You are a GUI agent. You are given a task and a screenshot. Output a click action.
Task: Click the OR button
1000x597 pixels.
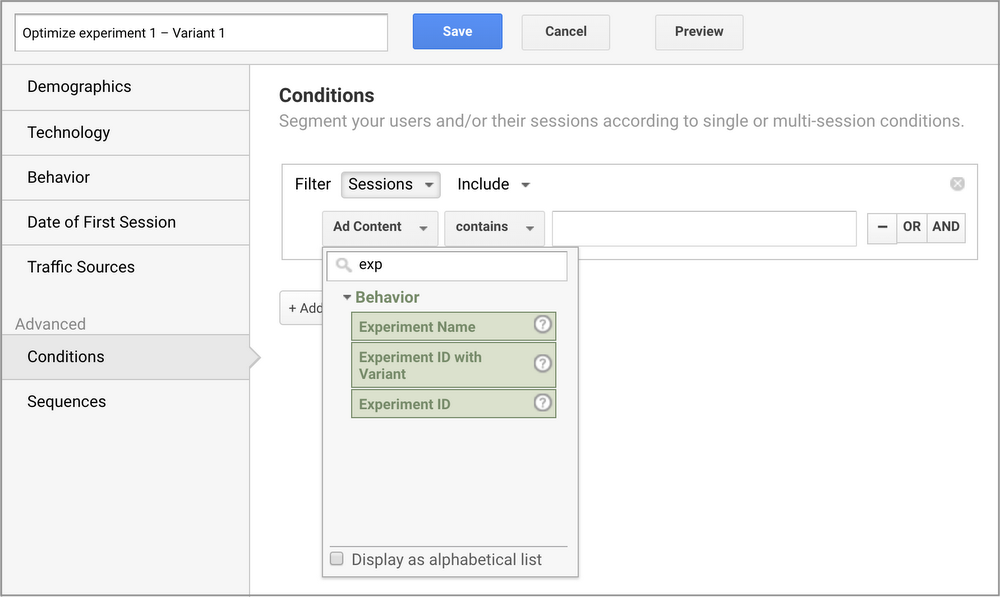(x=912, y=227)
